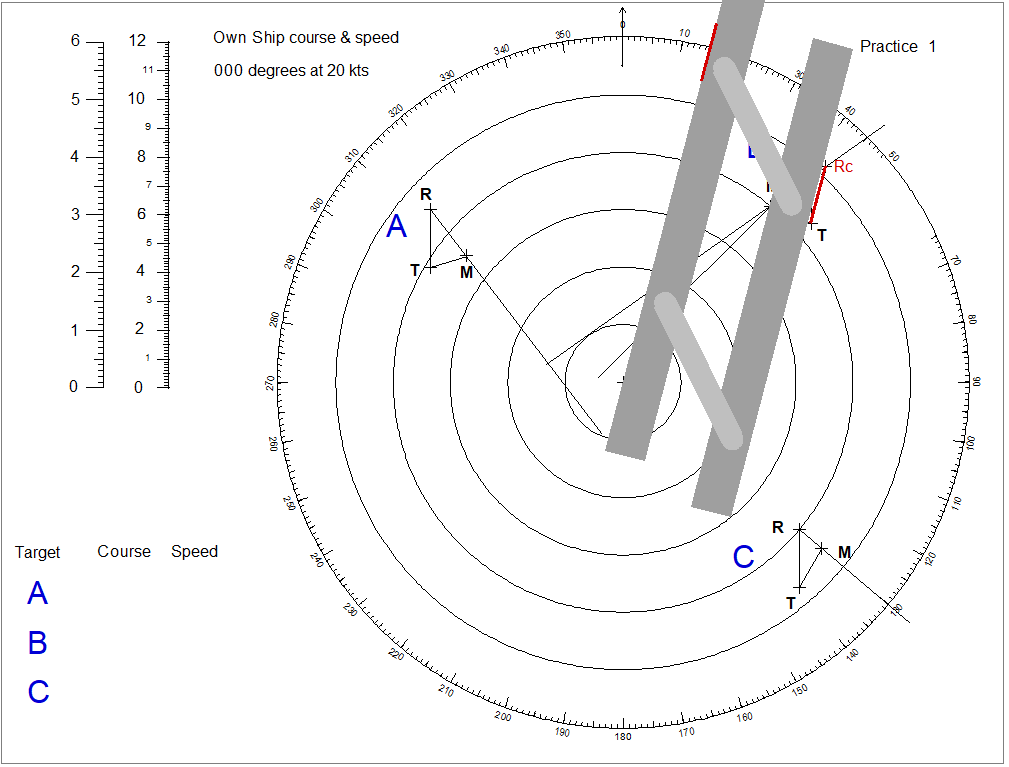Click the T point near the red Rc line

coord(813,223)
